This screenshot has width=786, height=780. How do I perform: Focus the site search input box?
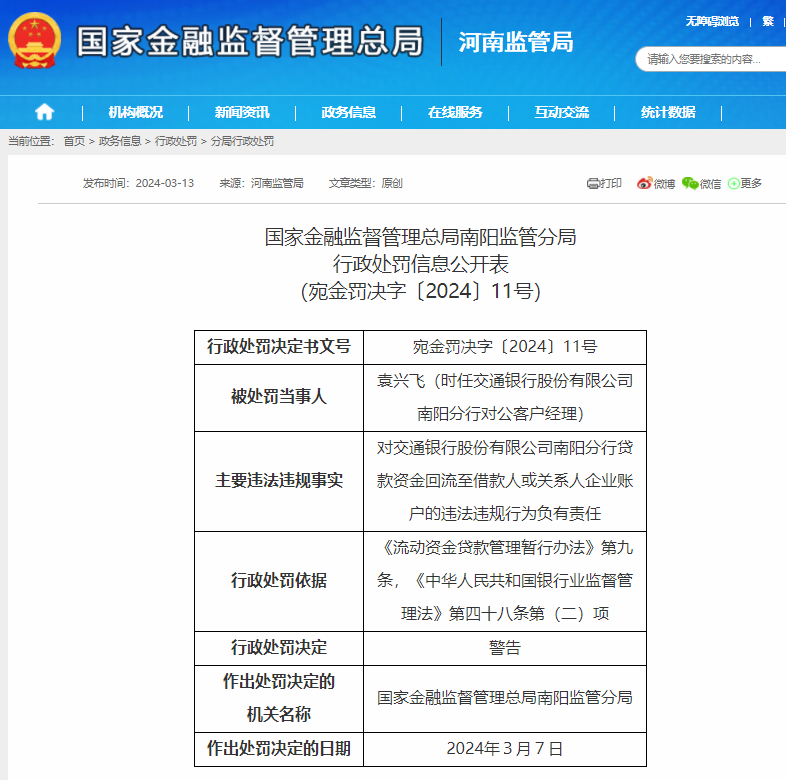pyautogui.click(x=711, y=59)
